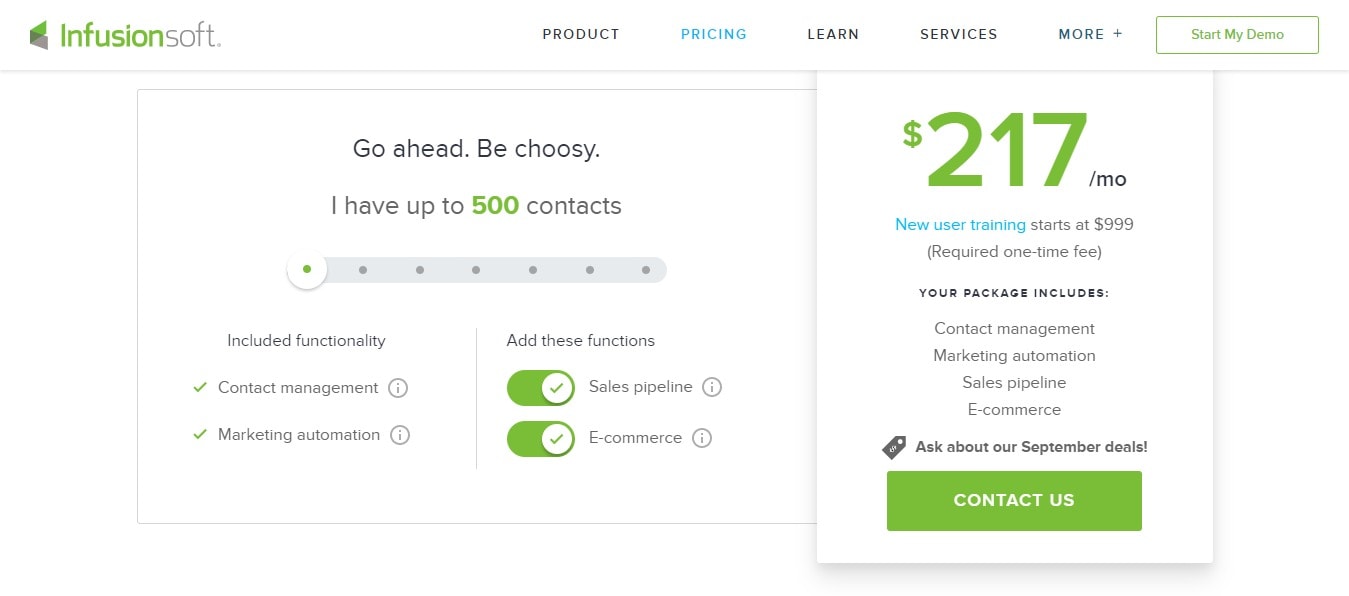This screenshot has width=1349, height=596.
Task: Click the price tag deals icon
Action: (x=894, y=447)
